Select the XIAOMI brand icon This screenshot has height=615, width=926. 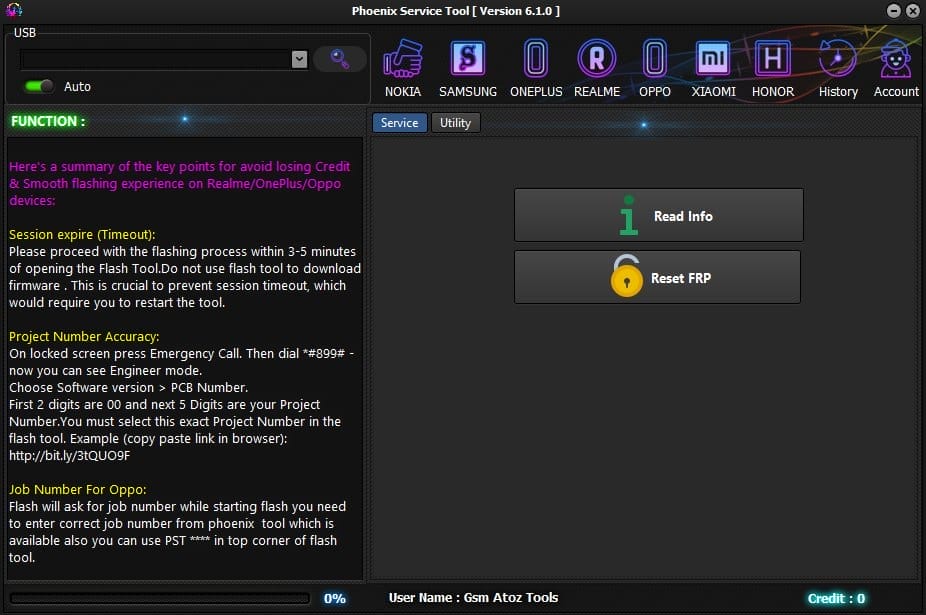coord(712,65)
